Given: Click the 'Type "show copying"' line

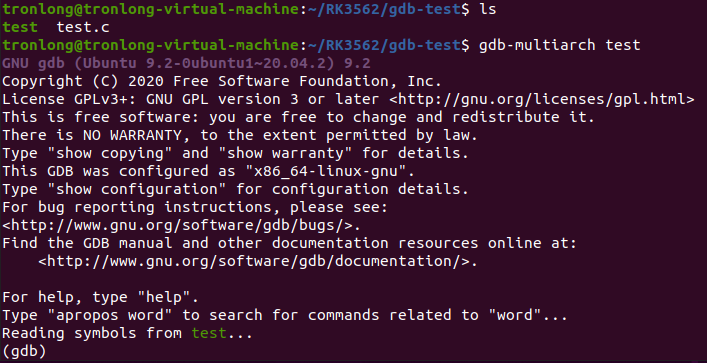Looking at the screenshot, I should click(235, 153).
